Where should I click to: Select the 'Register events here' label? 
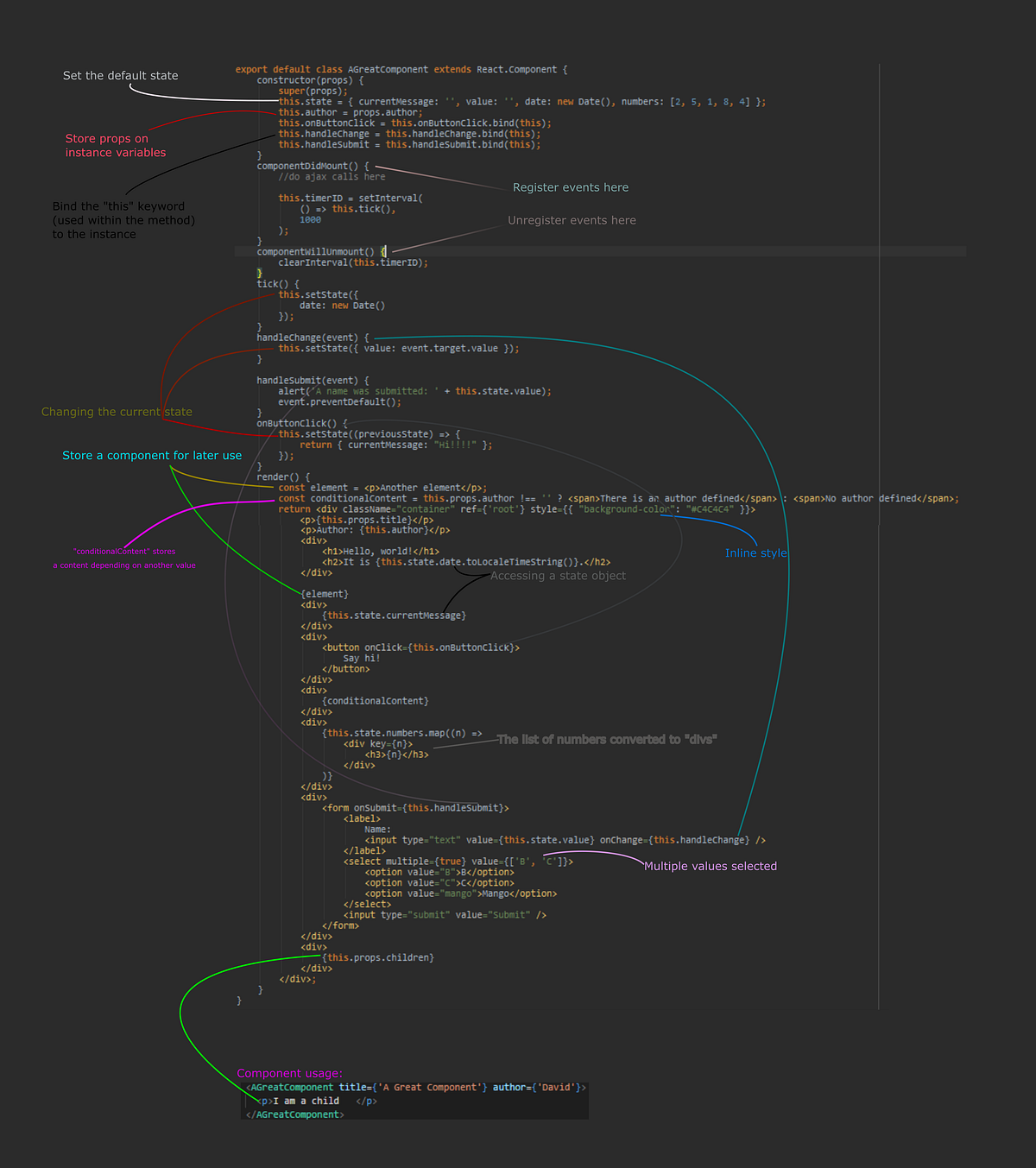(571, 187)
